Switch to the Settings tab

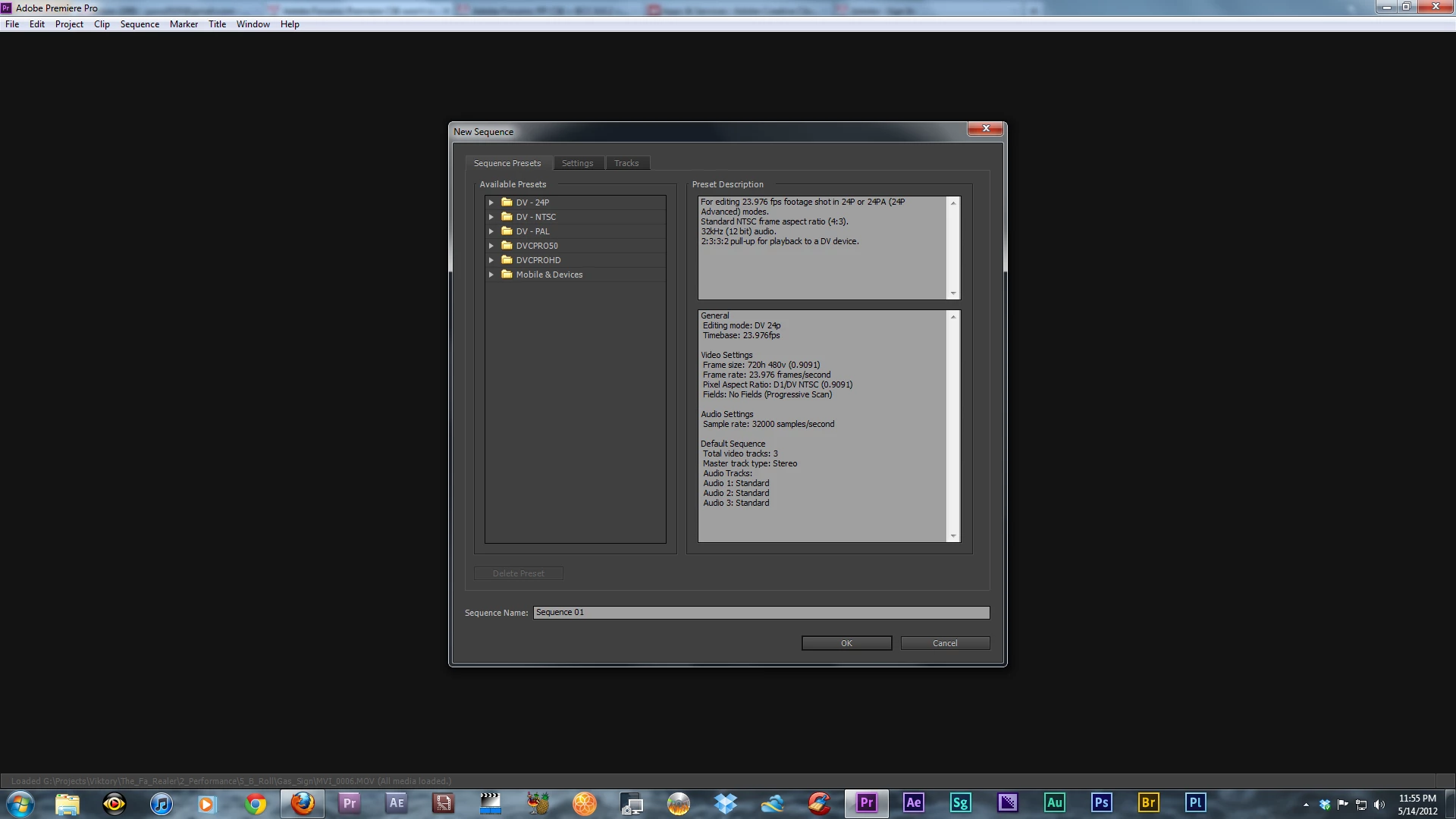tap(577, 163)
